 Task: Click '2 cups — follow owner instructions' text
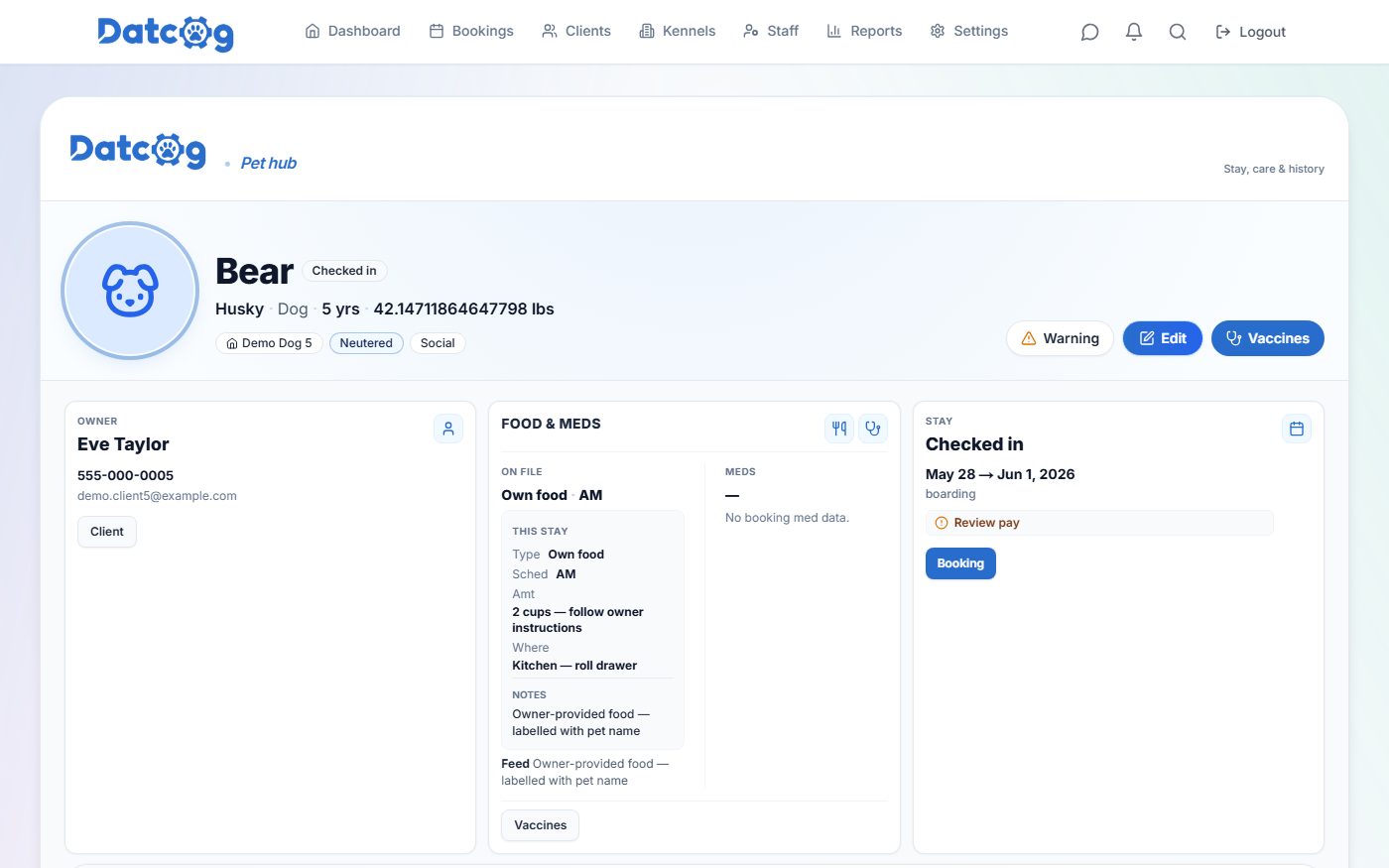[577, 620]
